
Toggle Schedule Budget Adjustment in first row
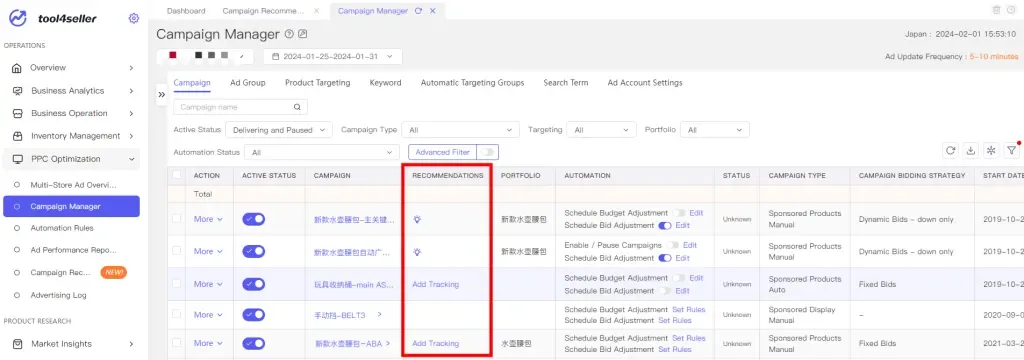(679, 213)
